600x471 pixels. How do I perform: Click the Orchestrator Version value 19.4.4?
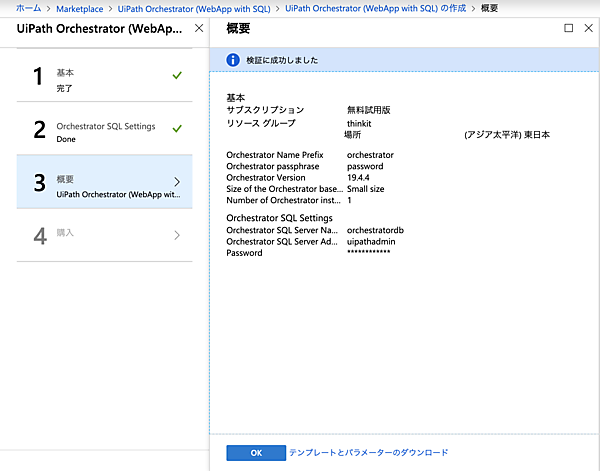tap(358, 178)
